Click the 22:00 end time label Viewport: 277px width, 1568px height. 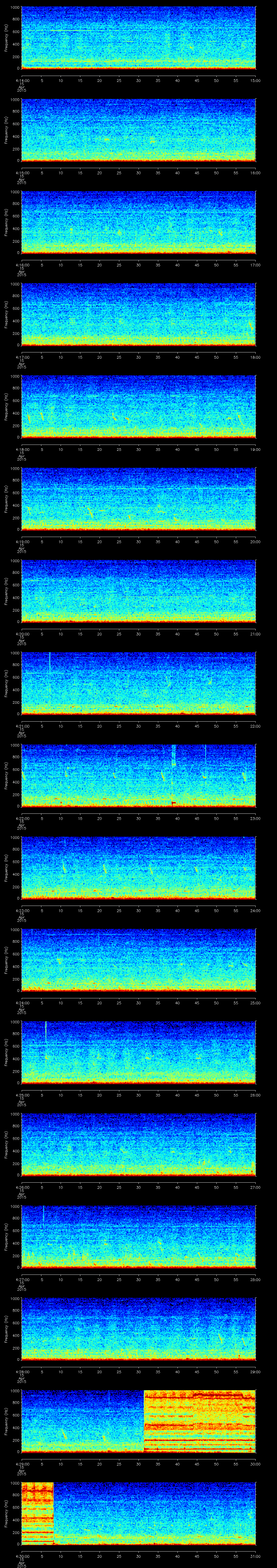255,726
